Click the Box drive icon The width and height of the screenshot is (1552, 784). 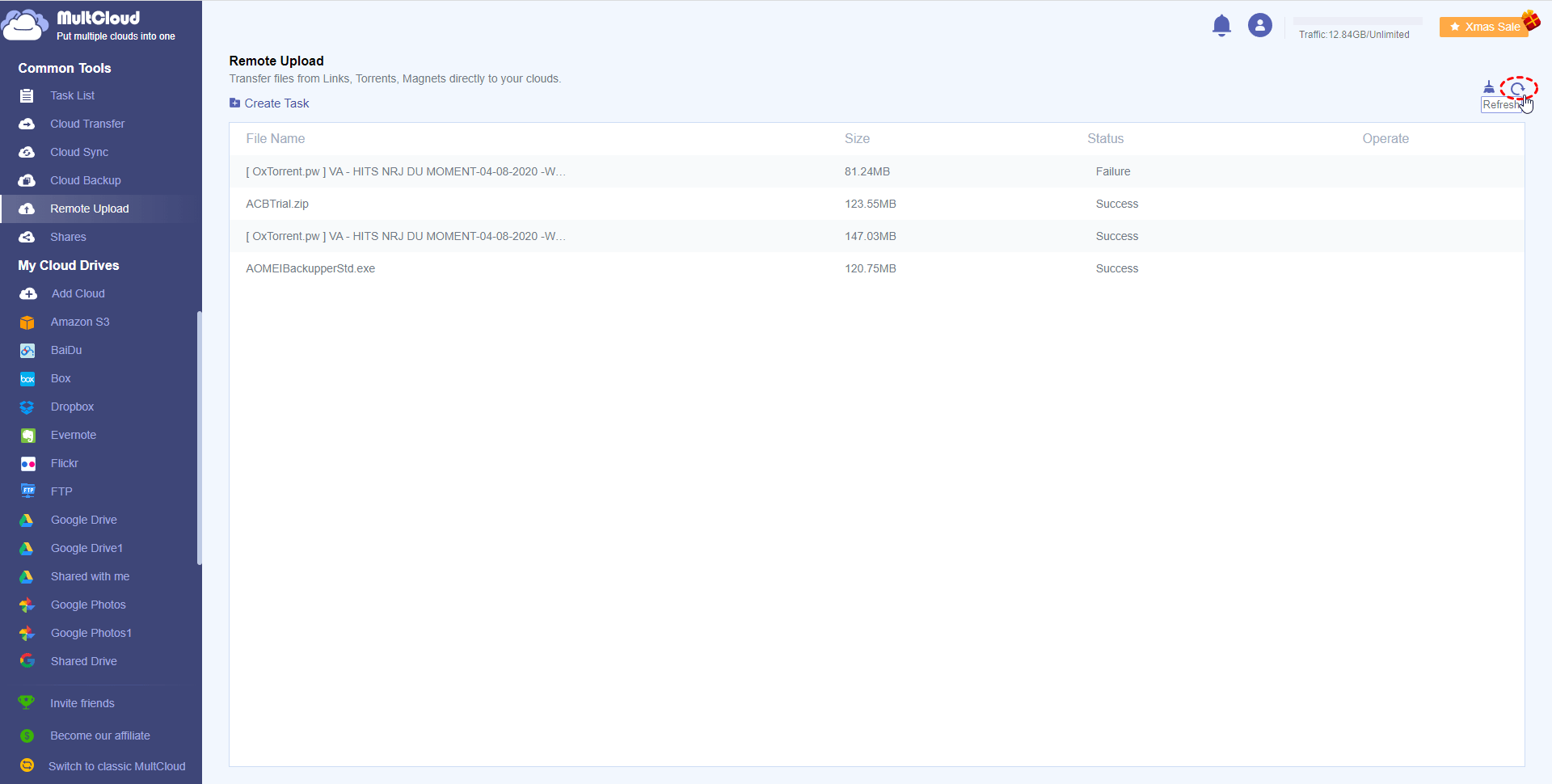[27, 378]
